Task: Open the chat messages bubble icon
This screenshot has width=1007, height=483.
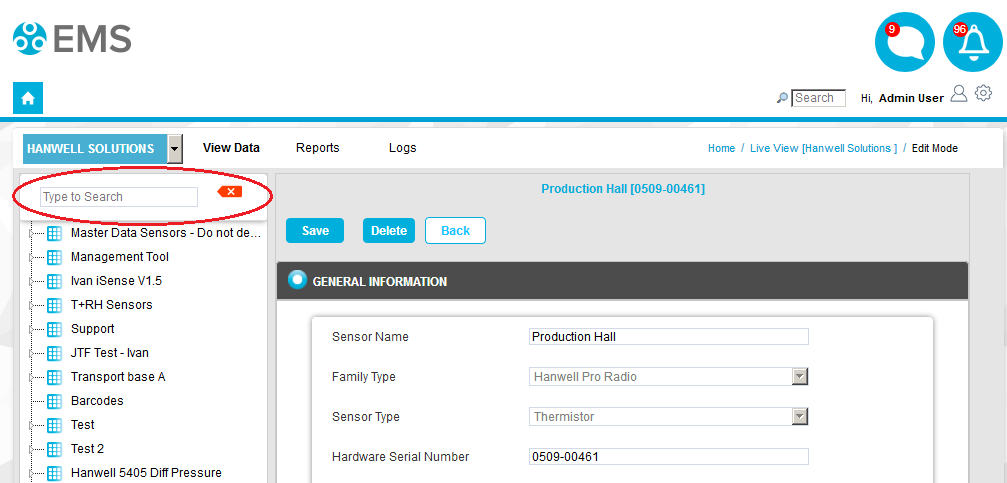Action: tap(904, 43)
